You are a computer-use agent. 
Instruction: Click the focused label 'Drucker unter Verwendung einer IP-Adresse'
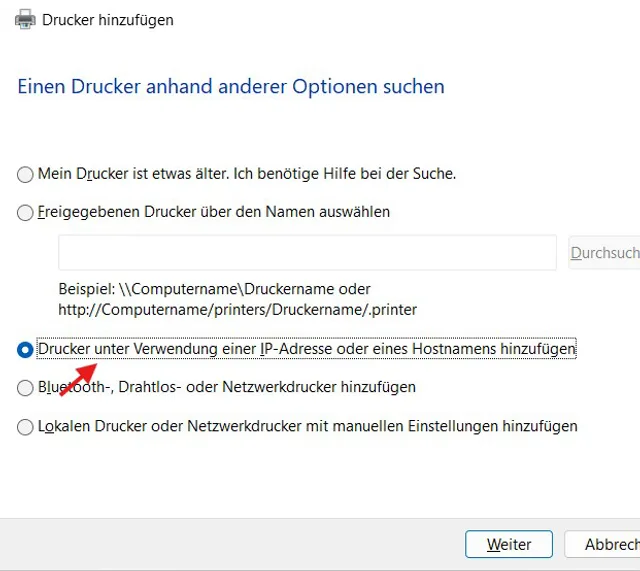coord(306,349)
